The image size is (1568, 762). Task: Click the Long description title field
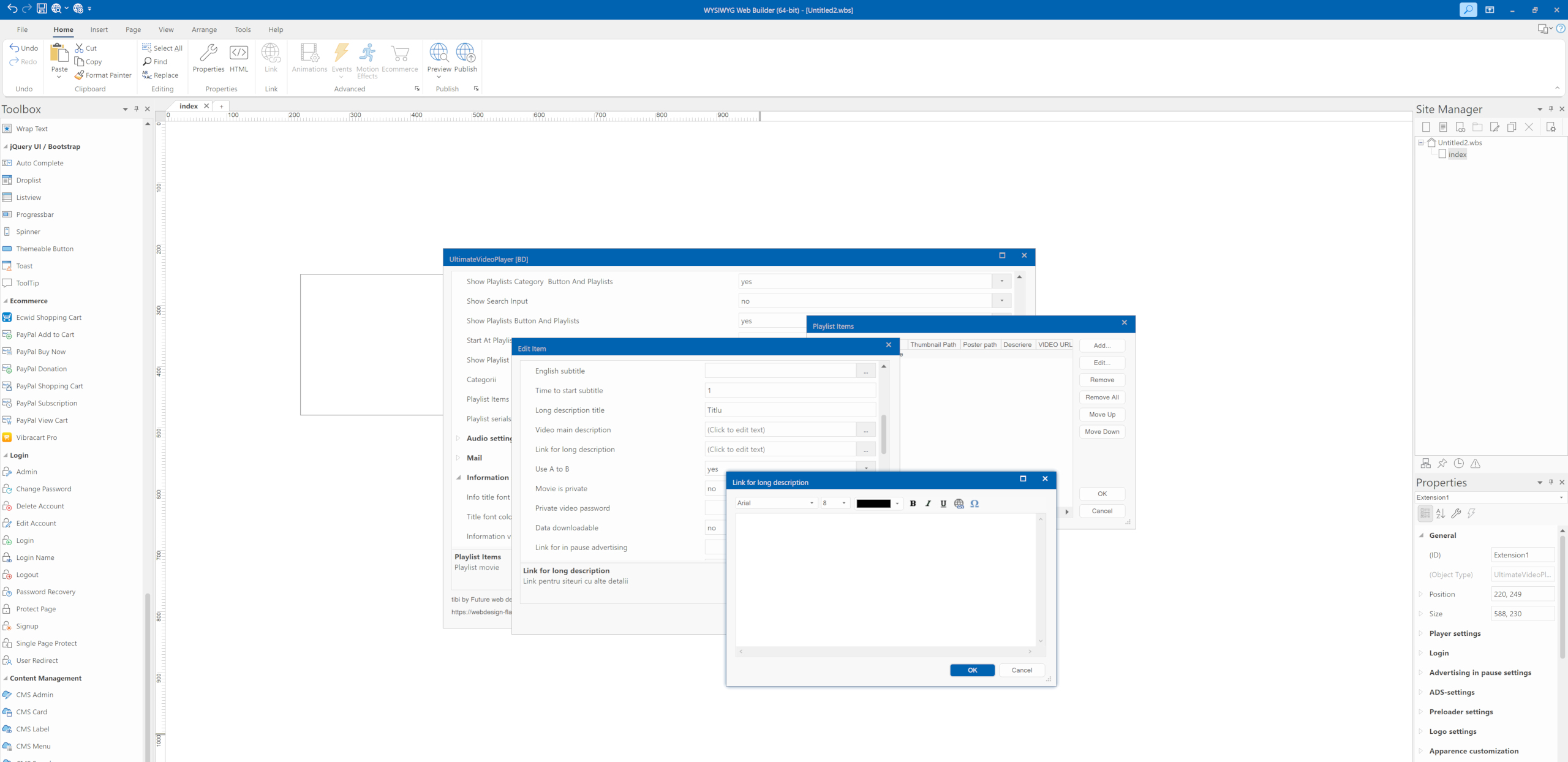pos(790,410)
